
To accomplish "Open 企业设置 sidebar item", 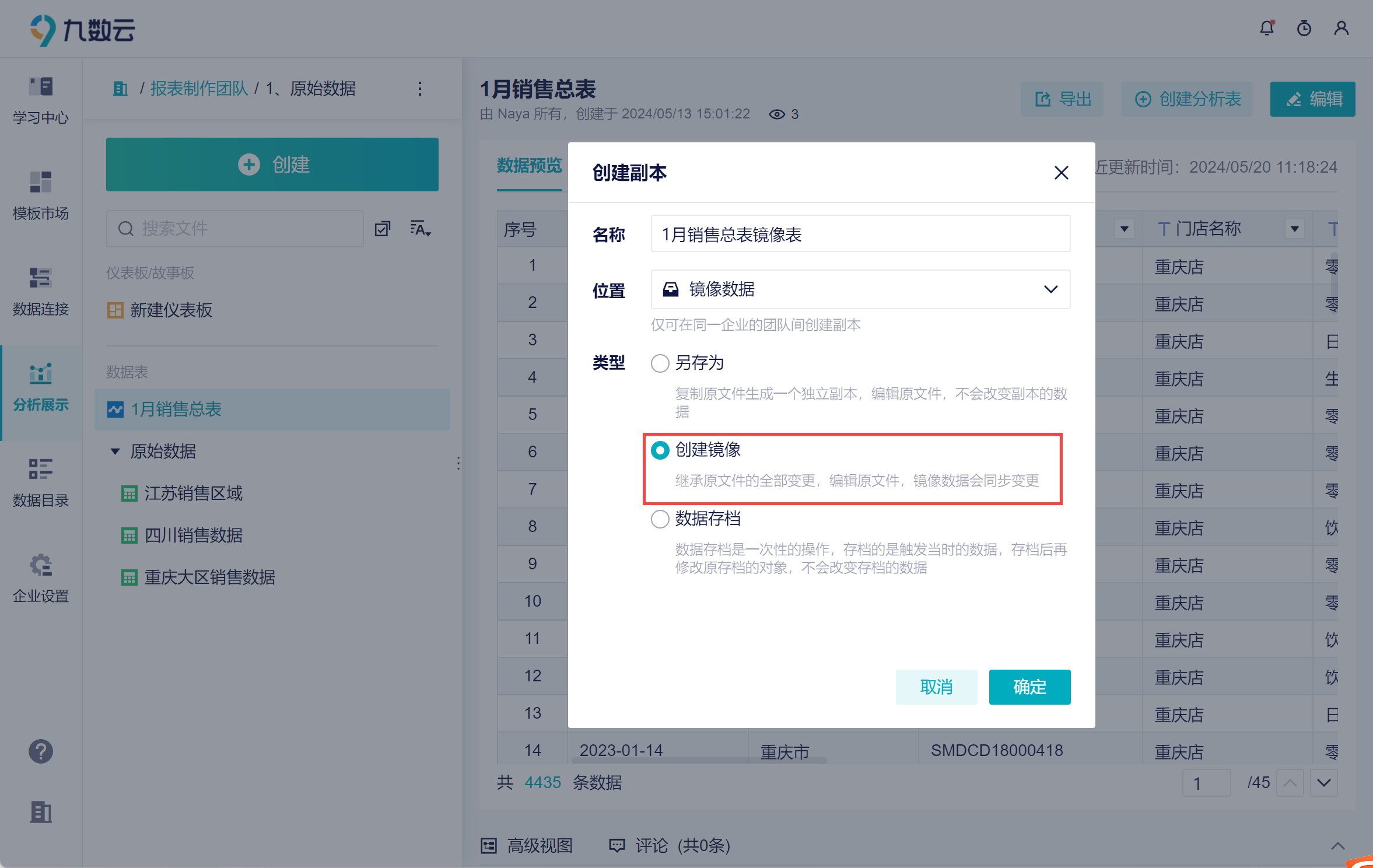I will point(41,579).
